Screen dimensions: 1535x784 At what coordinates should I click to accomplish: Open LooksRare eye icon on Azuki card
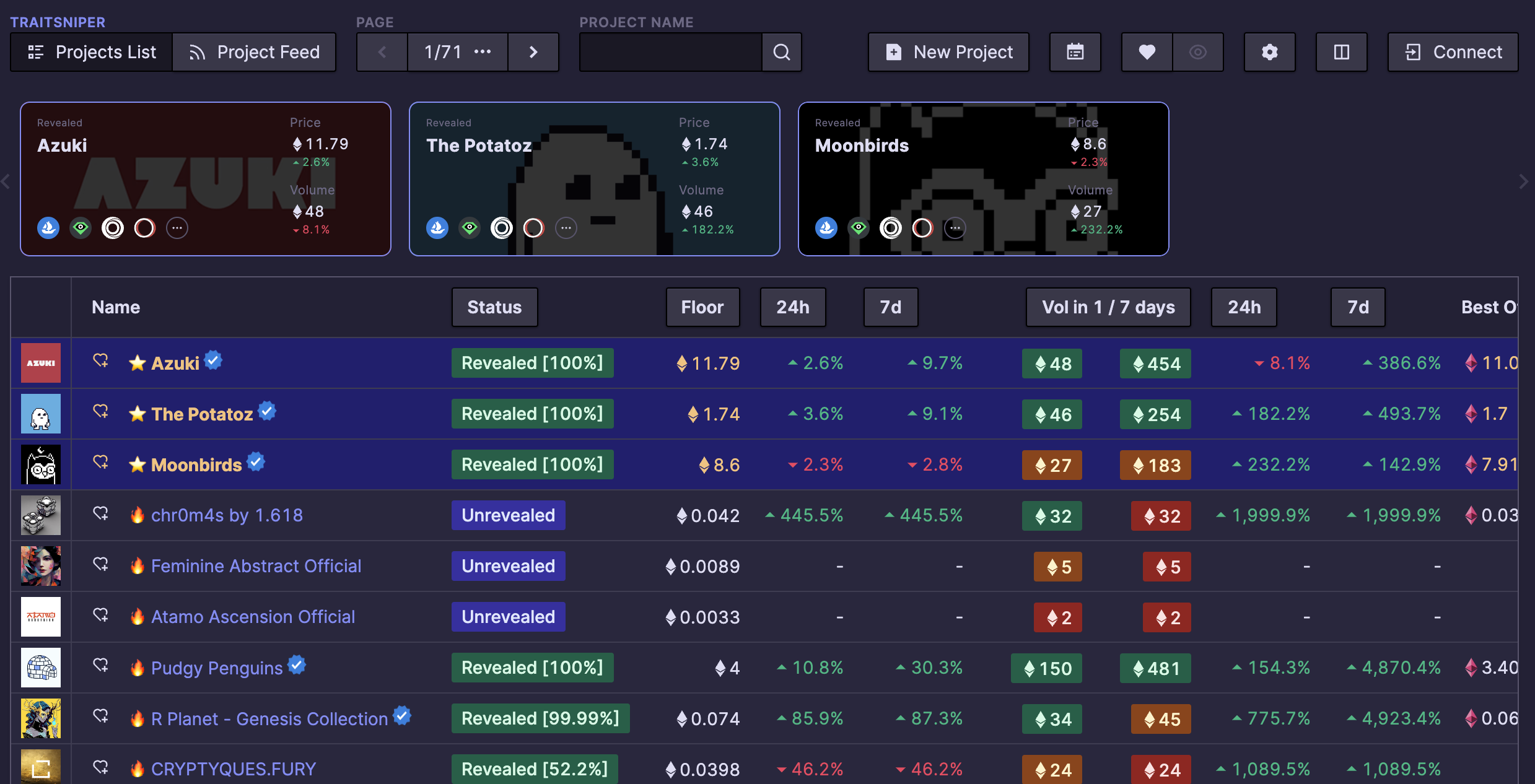(x=81, y=228)
